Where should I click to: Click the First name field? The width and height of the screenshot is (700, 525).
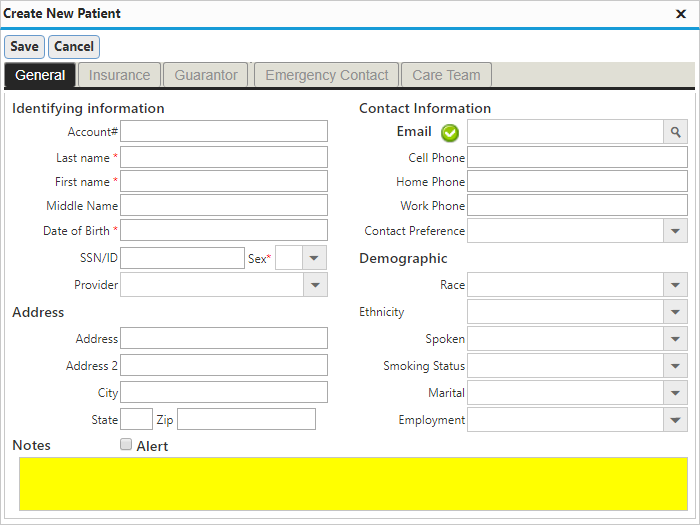[x=224, y=181]
